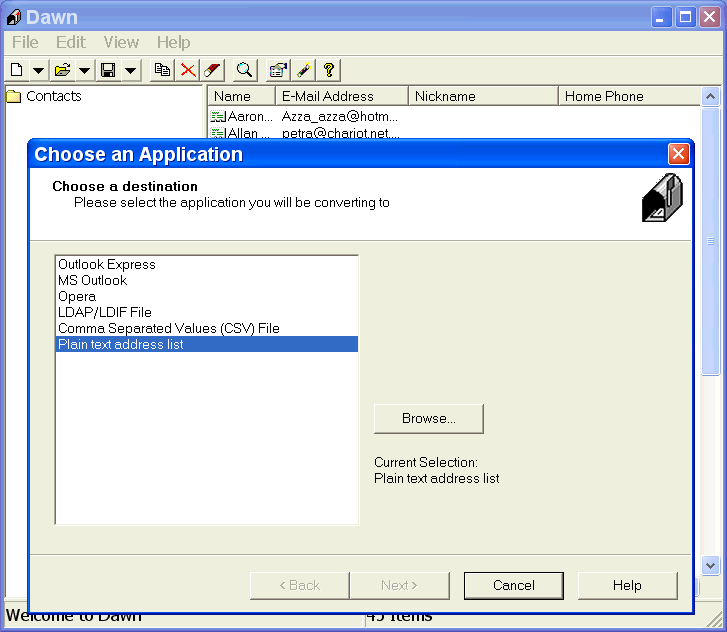Sort by E-Mail Address column header
This screenshot has width=727, height=632.
pos(342,96)
